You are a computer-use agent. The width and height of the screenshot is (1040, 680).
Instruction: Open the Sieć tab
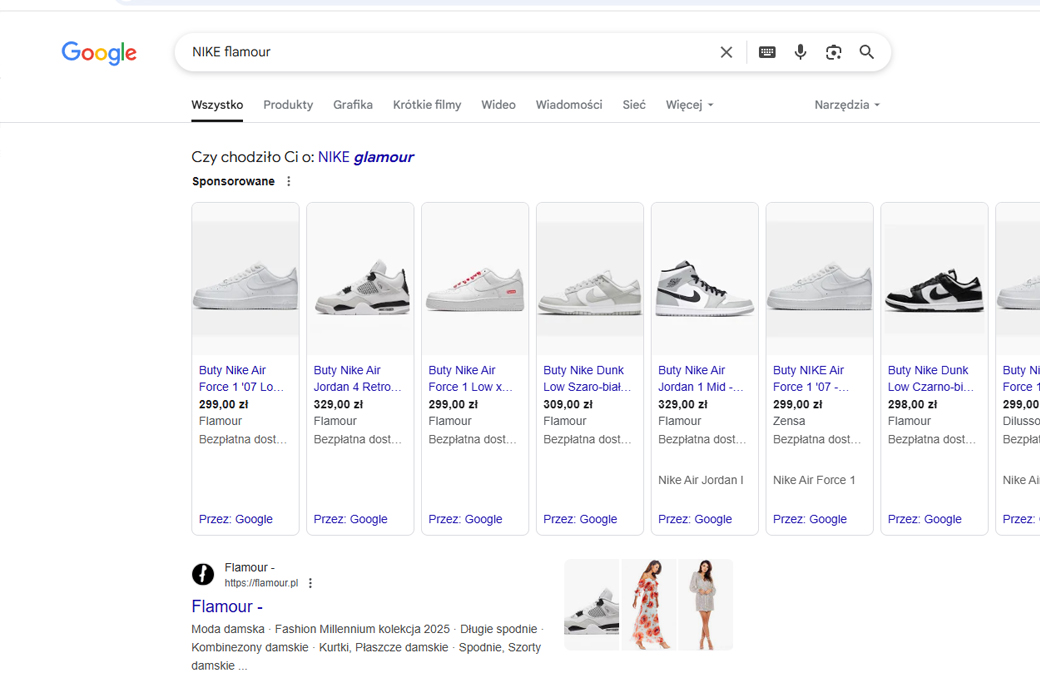tap(634, 105)
